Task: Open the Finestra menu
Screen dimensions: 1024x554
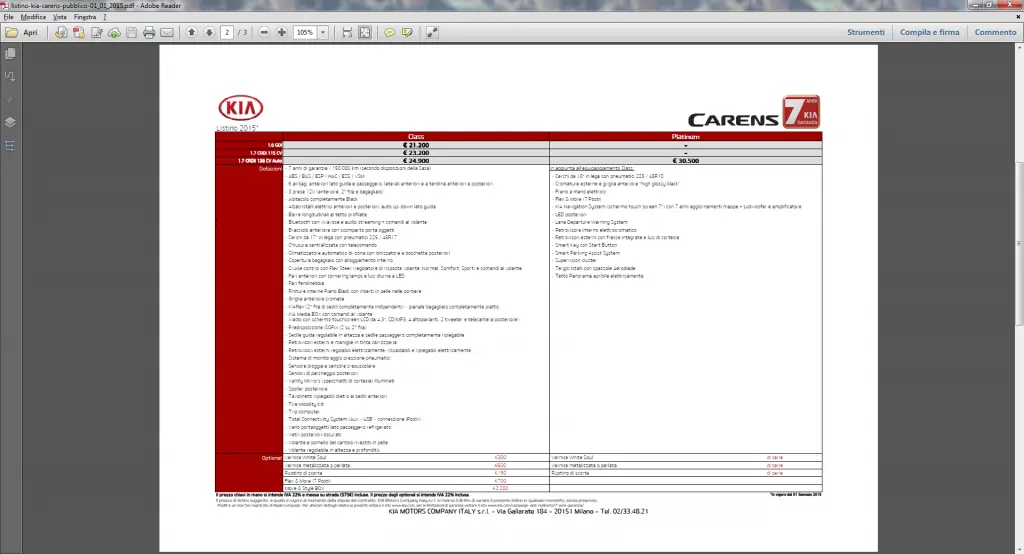Action: [85, 17]
